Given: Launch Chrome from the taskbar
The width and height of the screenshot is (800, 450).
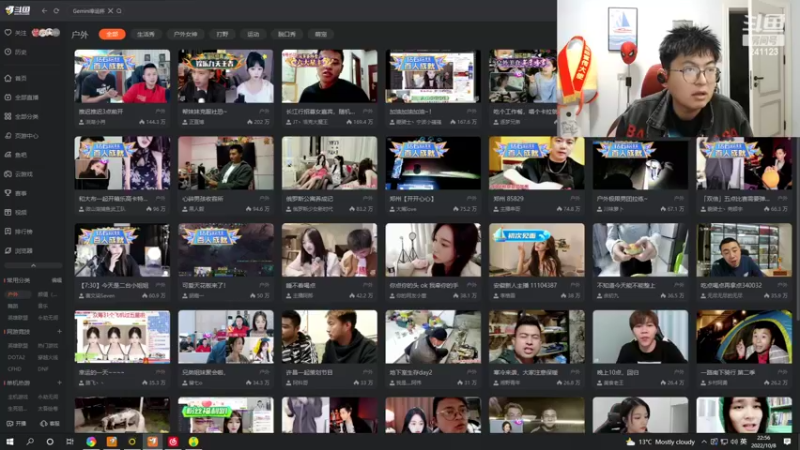Looking at the screenshot, I should click(91, 441).
